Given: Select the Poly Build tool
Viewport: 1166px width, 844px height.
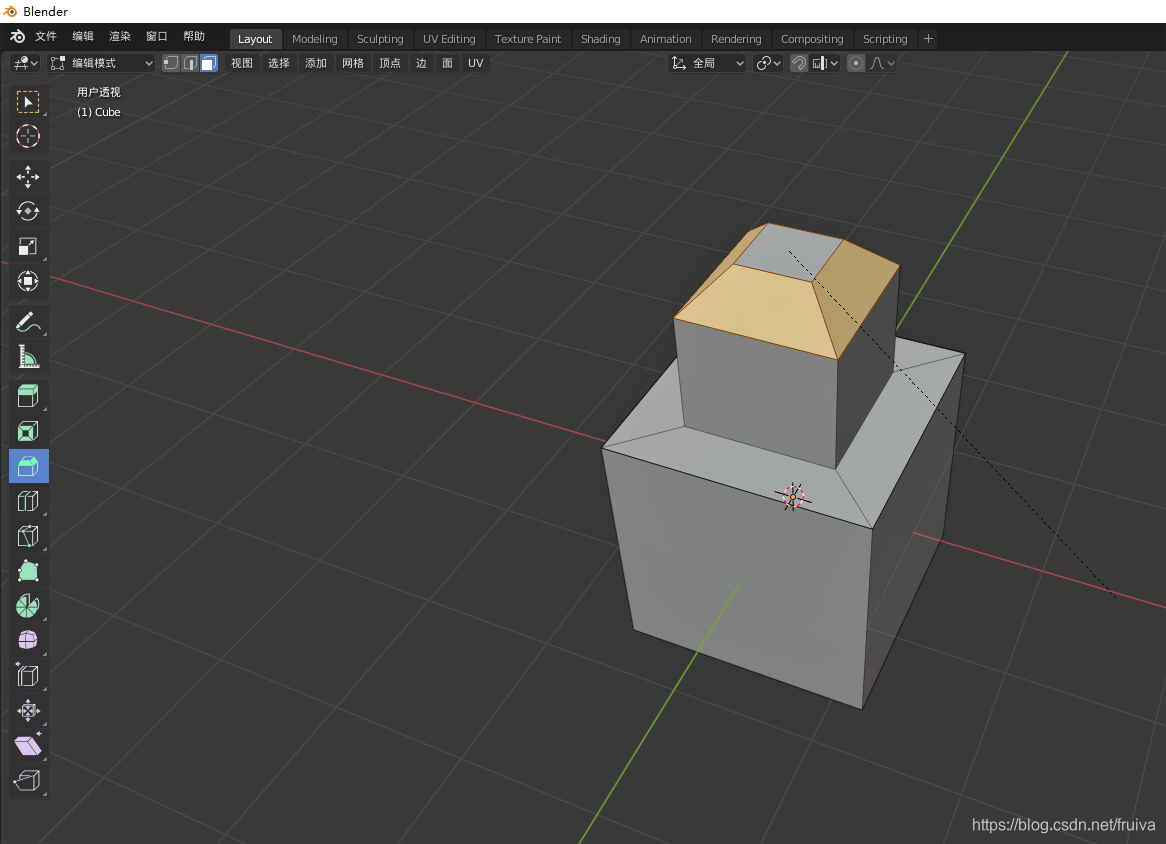Looking at the screenshot, I should 28,571.
